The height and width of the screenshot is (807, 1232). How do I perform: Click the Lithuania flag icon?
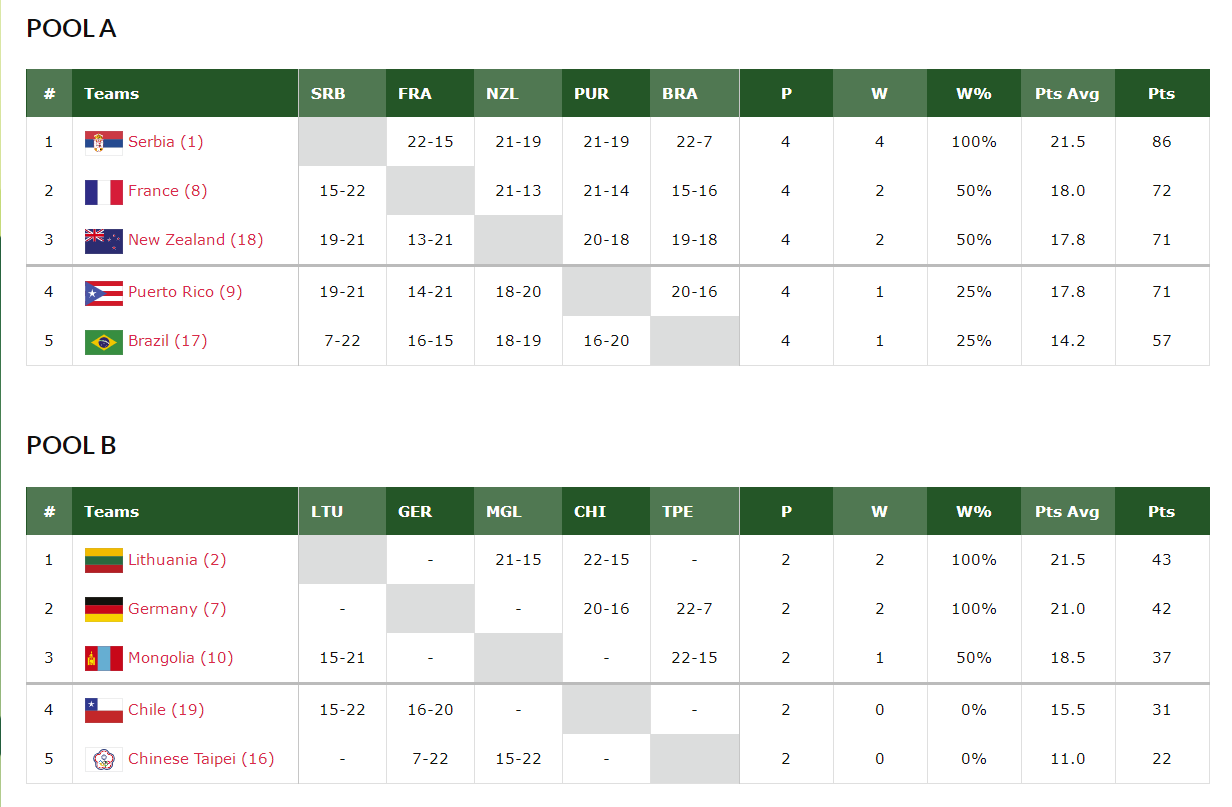(x=104, y=560)
